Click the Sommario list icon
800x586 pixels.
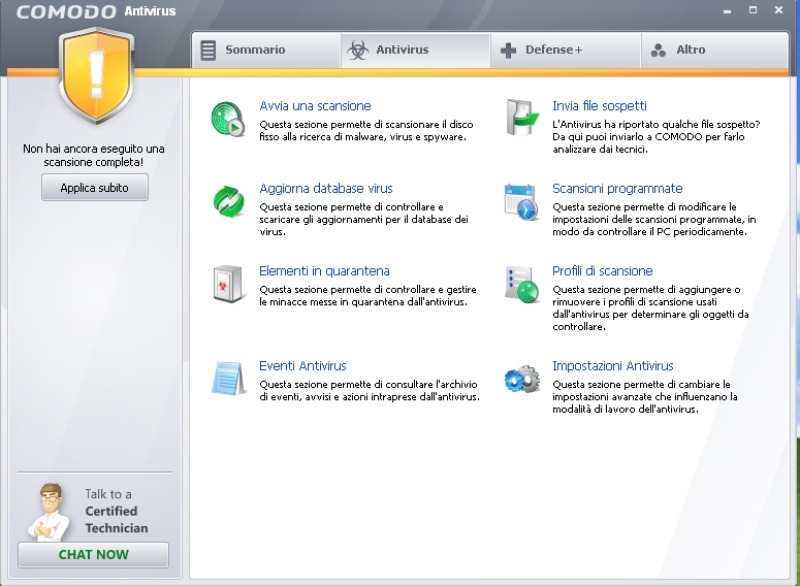click(x=208, y=50)
